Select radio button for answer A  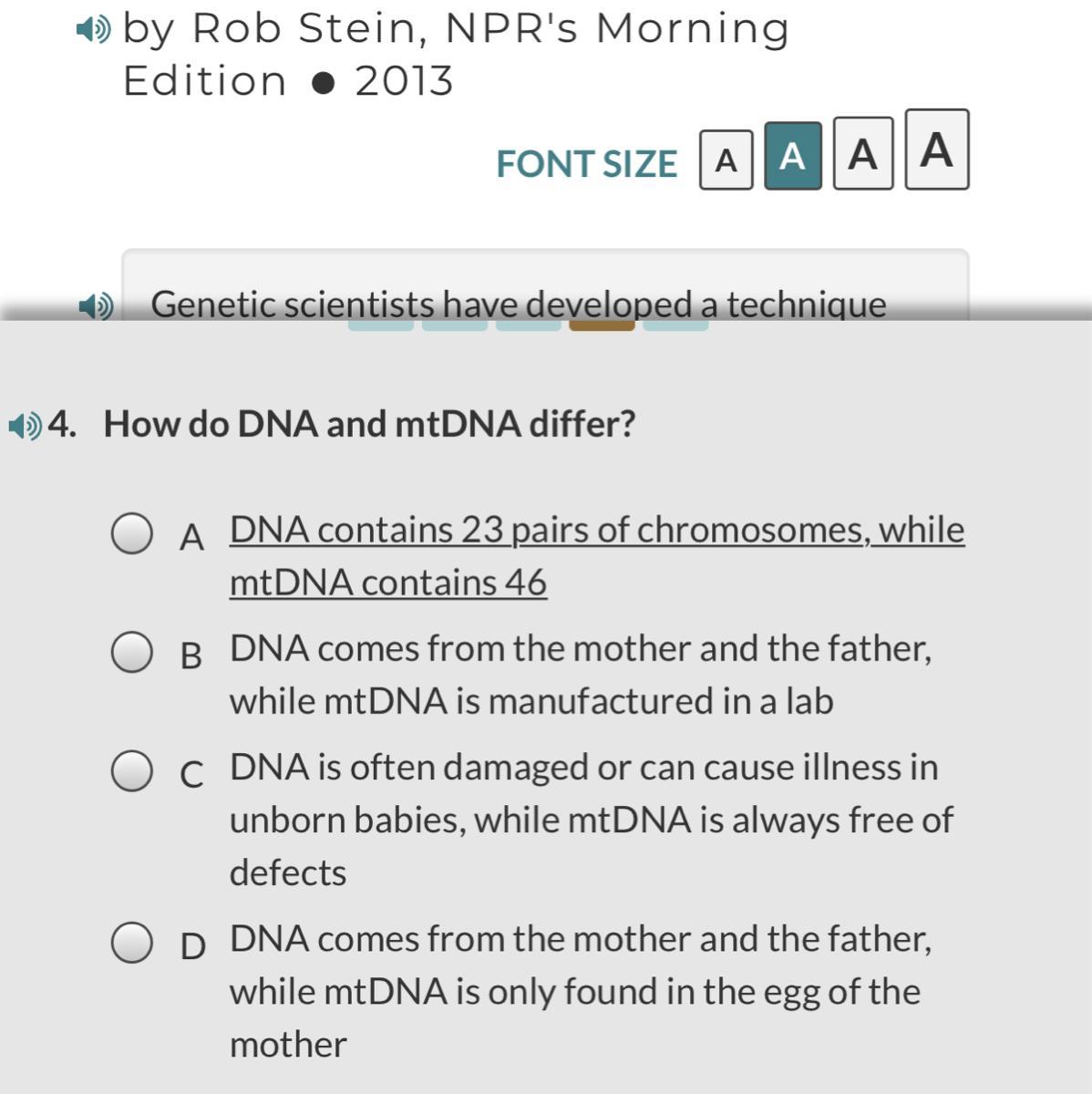(x=132, y=533)
